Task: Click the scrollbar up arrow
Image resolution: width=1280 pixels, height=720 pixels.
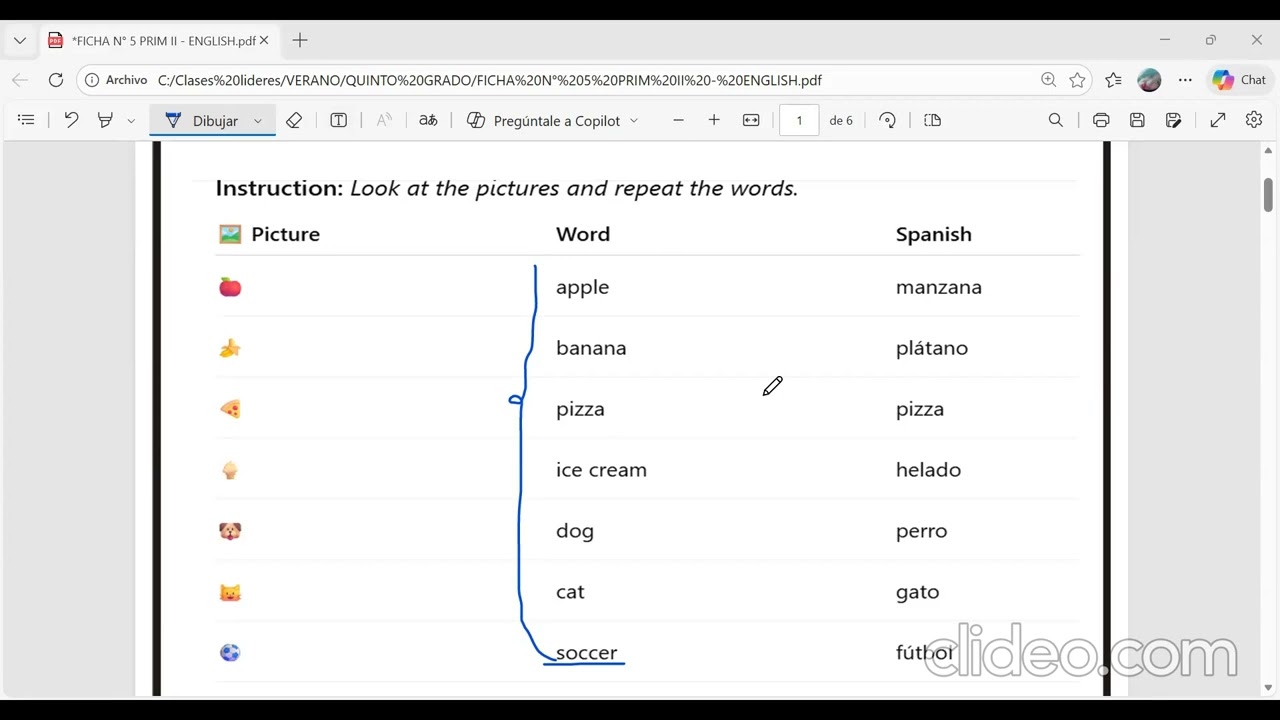Action: (1268, 151)
